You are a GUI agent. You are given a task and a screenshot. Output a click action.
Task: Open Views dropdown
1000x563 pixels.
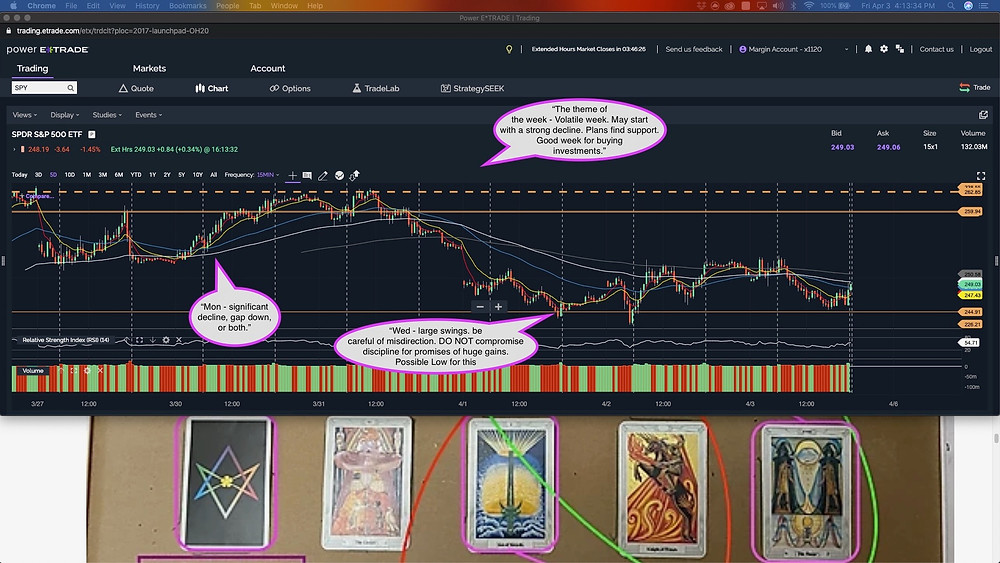tap(24, 115)
